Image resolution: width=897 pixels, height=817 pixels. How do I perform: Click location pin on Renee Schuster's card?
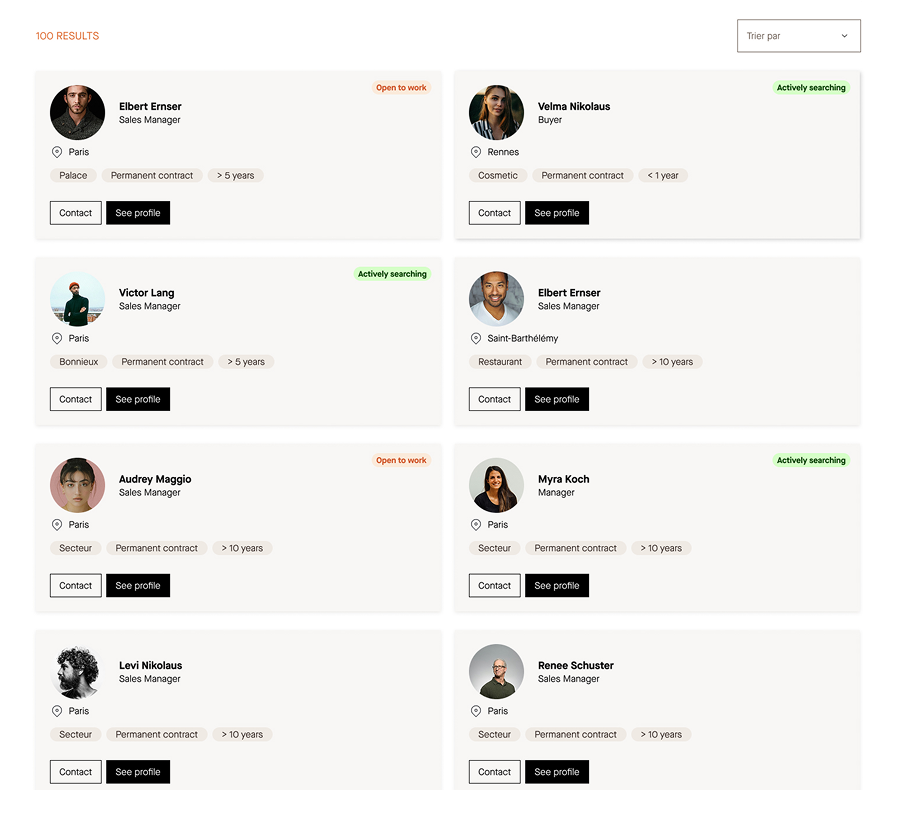475,711
